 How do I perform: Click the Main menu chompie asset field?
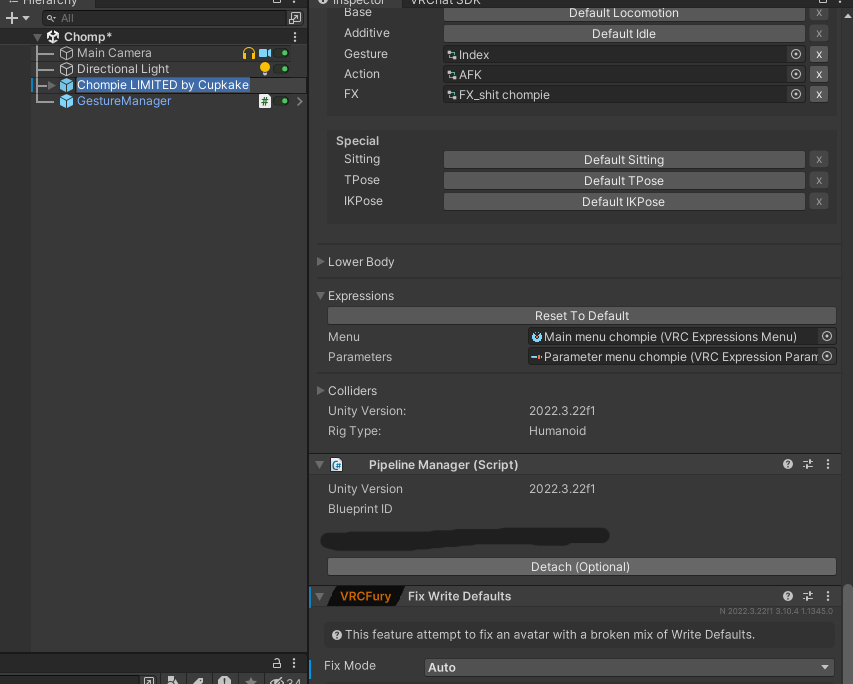672,337
